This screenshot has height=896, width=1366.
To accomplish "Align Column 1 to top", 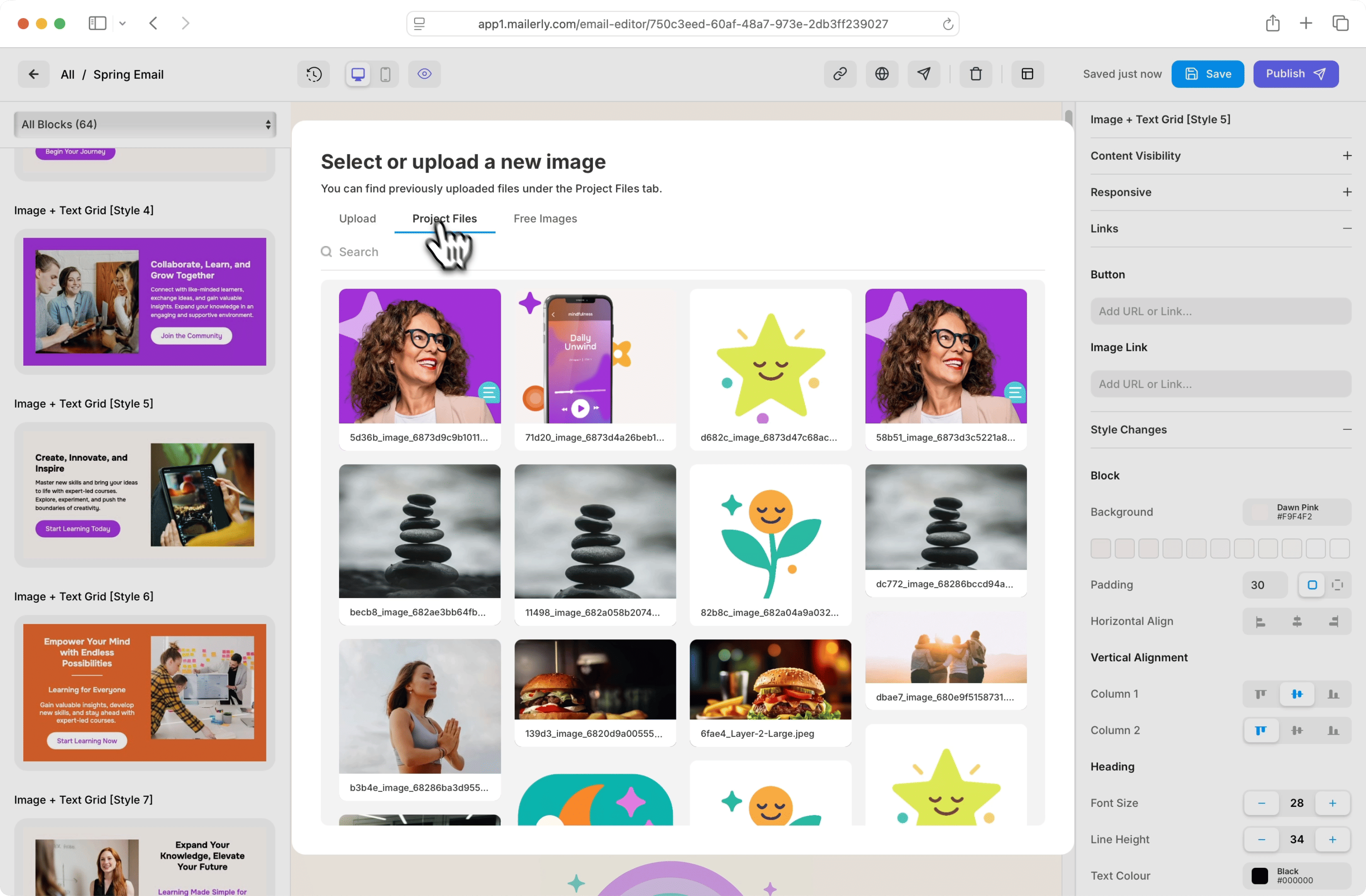I will point(1260,694).
